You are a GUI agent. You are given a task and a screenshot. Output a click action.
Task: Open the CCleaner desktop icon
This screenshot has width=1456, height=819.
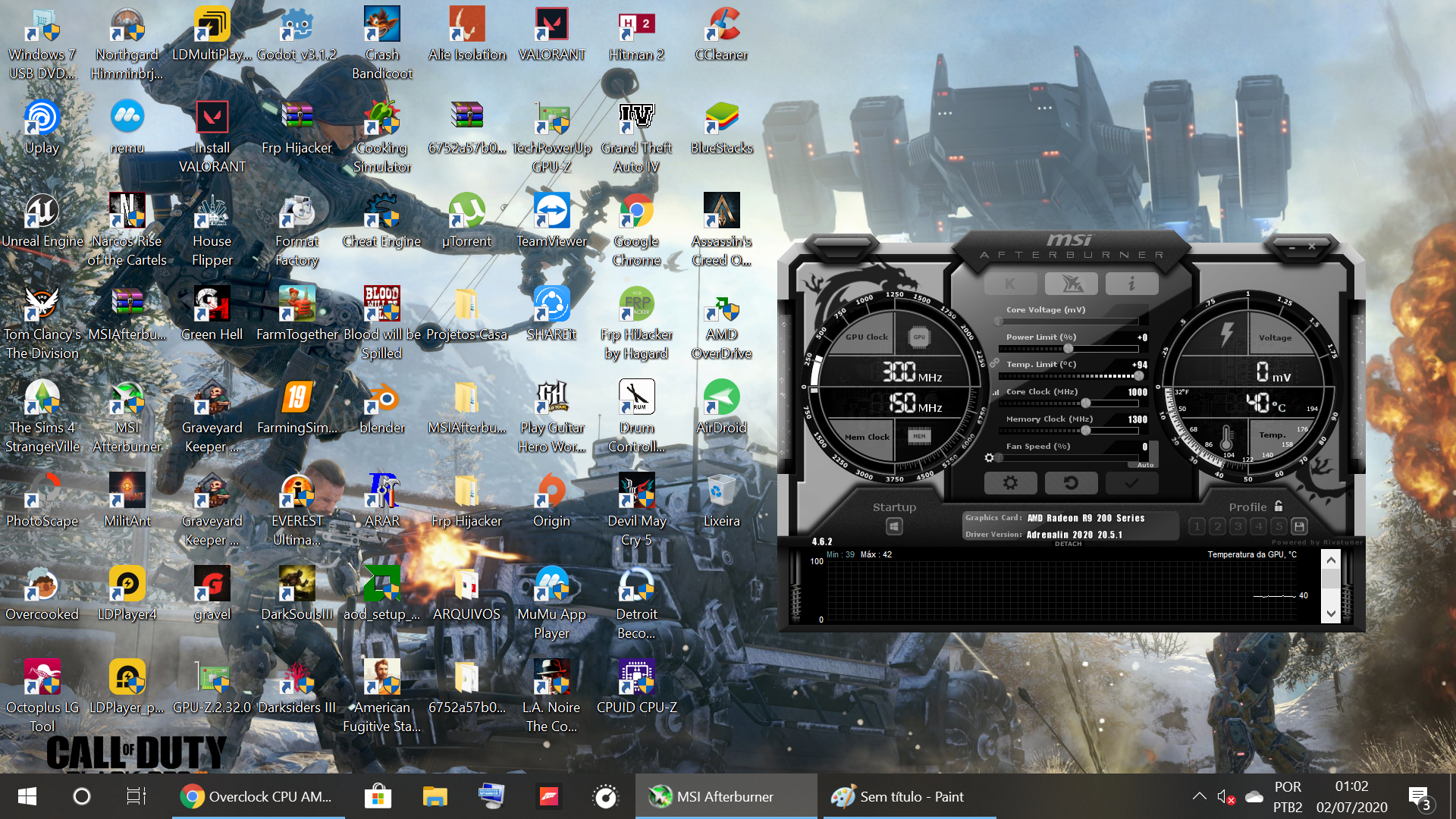(x=721, y=35)
